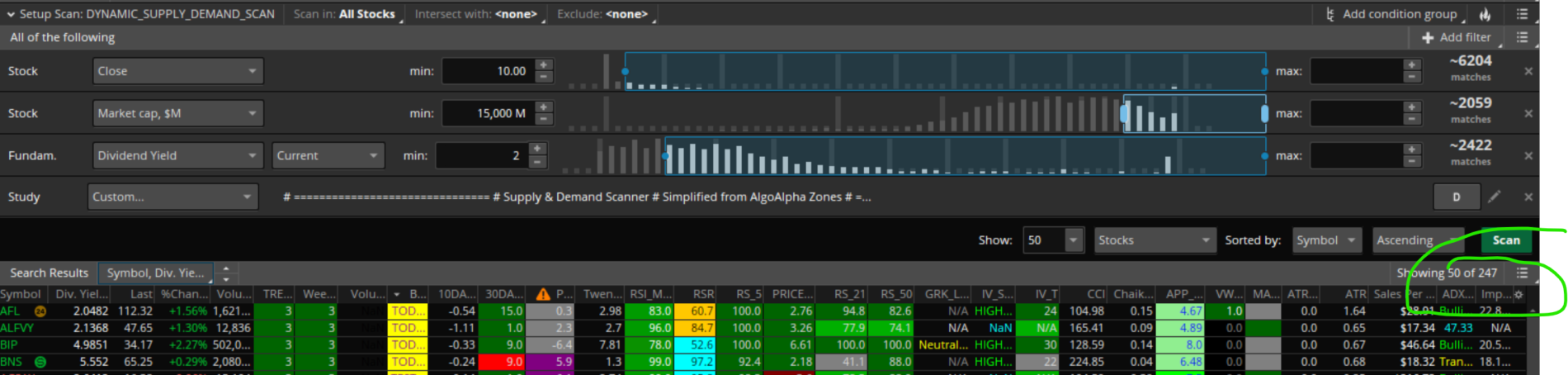Expand the Show 50 results count dropdown

(x=1073, y=240)
